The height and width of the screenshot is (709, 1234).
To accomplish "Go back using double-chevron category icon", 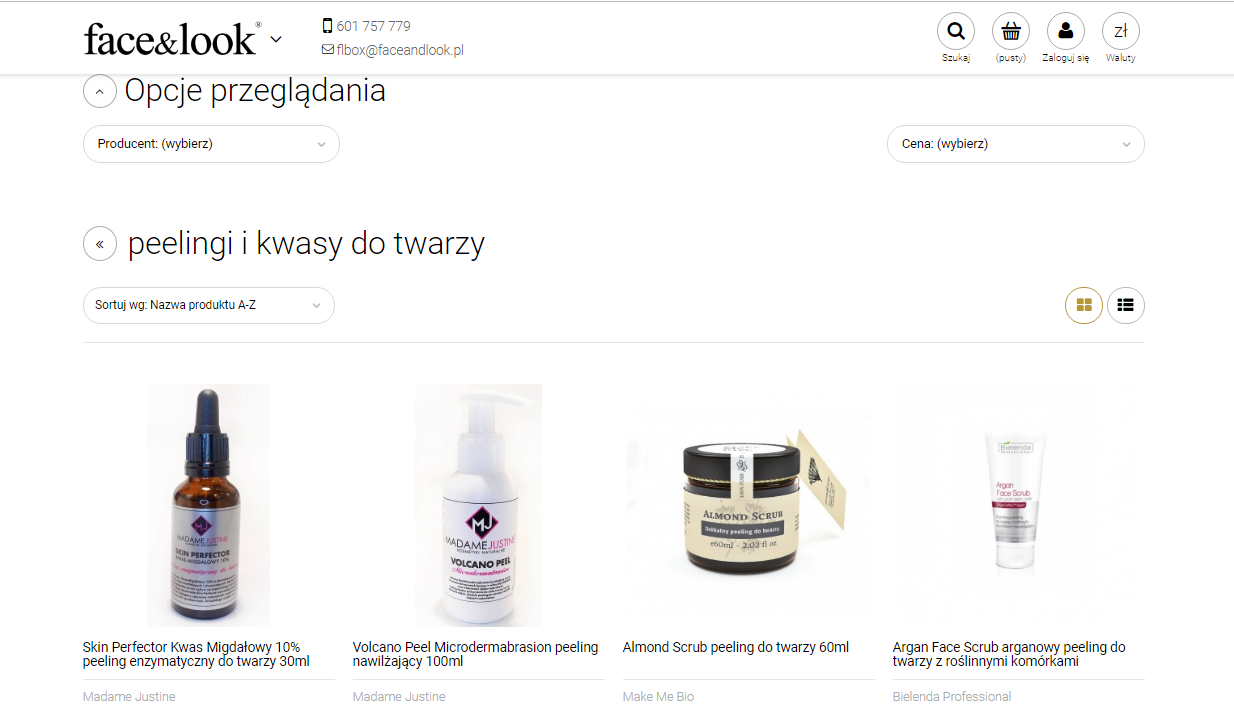I will pos(100,244).
